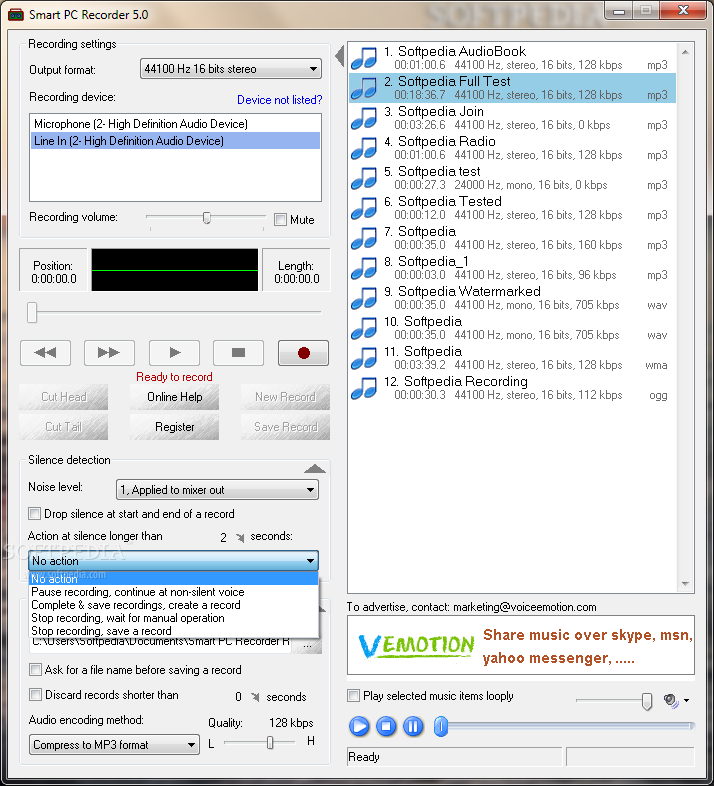Screen dimensions: 714x786
Task: Click the recorder stop button
Action: click(238, 353)
